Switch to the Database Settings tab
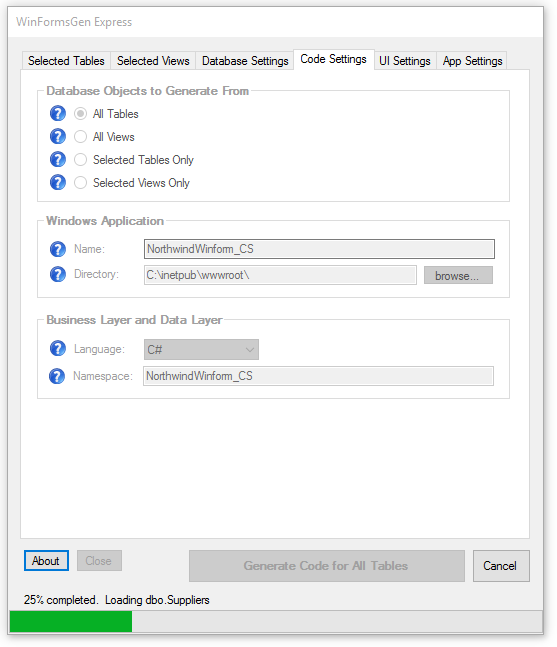The height and width of the screenshot is (647, 557). (245, 61)
